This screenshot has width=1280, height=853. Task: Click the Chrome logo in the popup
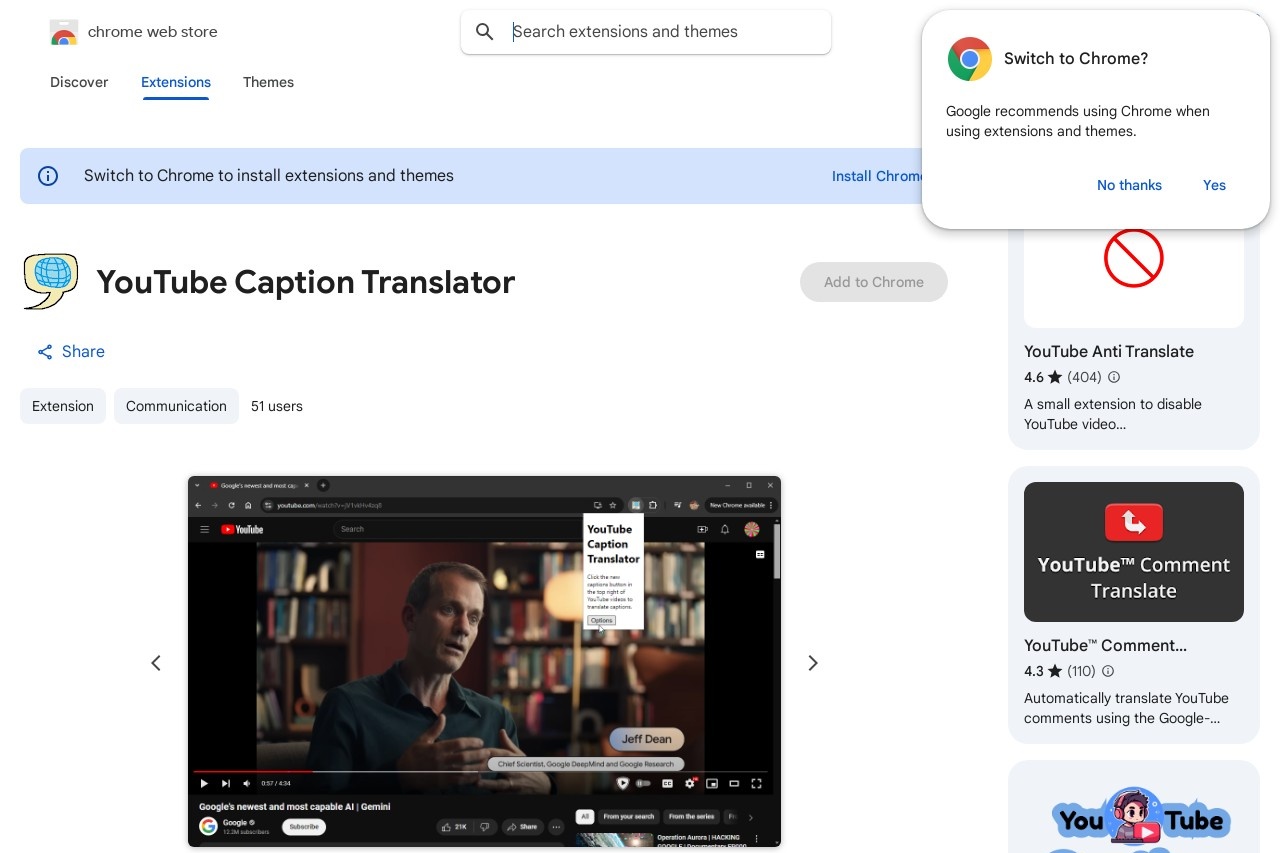[970, 59]
